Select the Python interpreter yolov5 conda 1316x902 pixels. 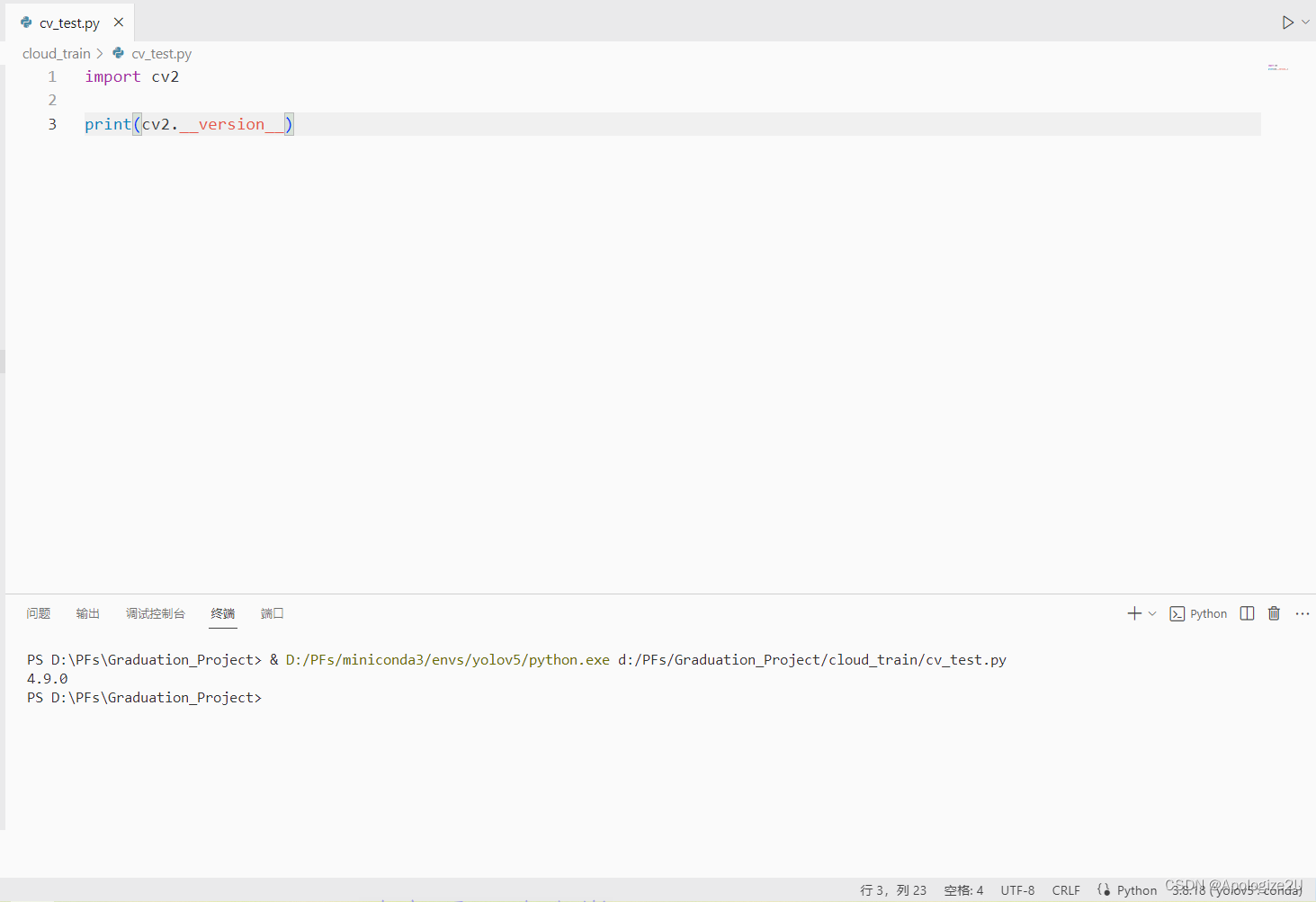[1237, 890]
